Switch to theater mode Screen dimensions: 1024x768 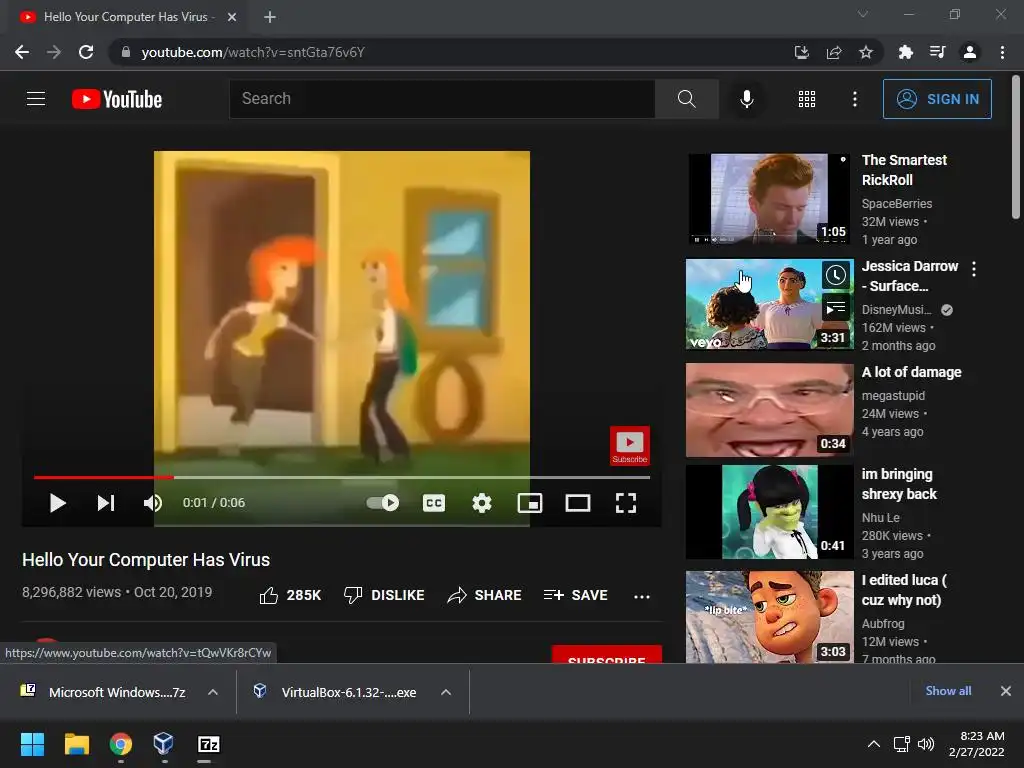point(578,503)
